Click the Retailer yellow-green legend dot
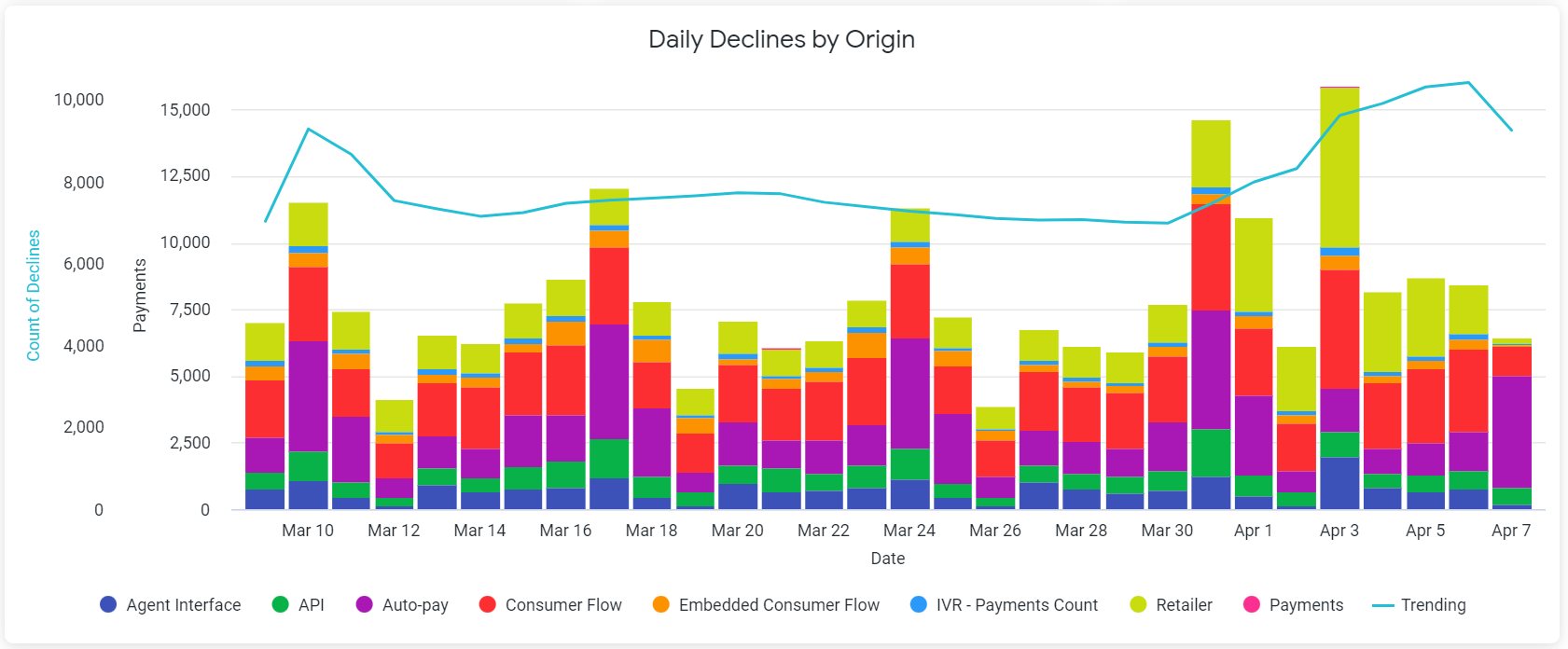 1138,604
